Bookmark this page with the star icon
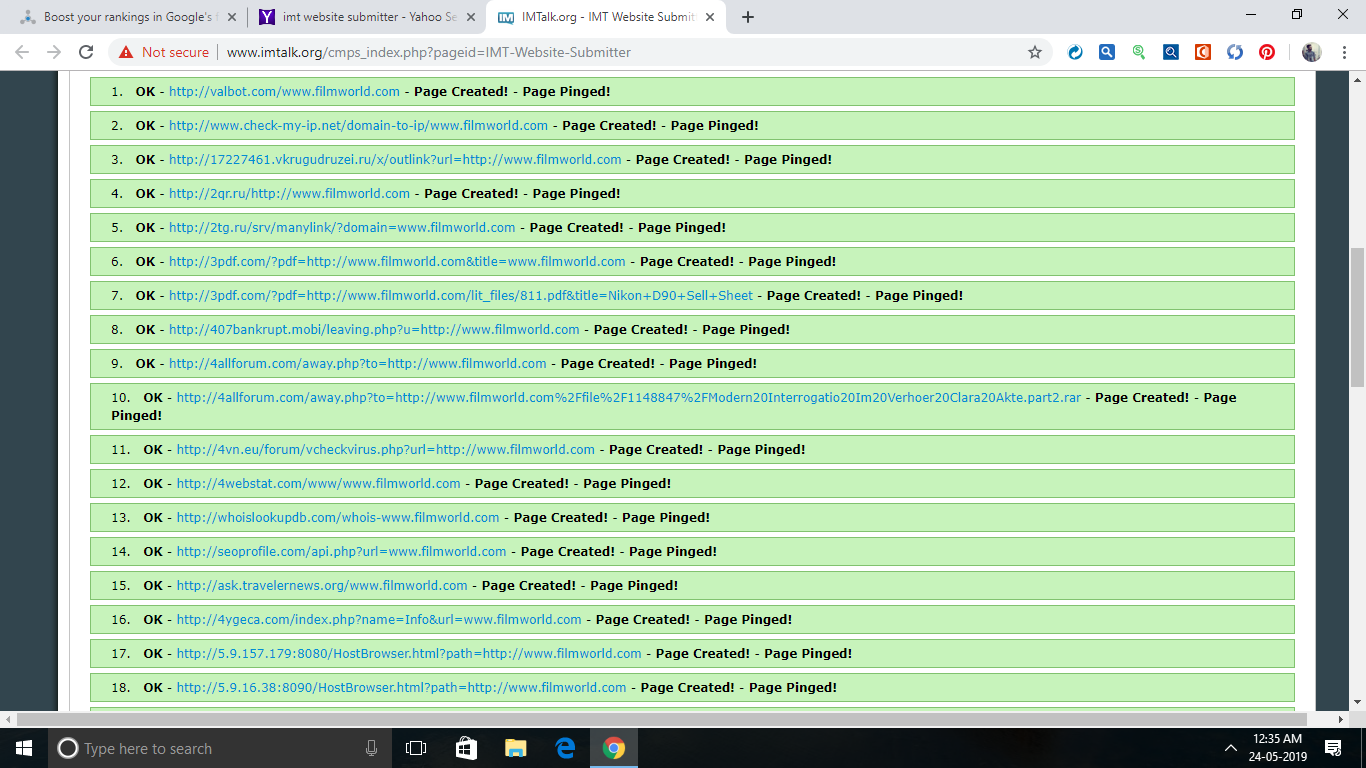1366x768 pixels. coord(1035,52)
